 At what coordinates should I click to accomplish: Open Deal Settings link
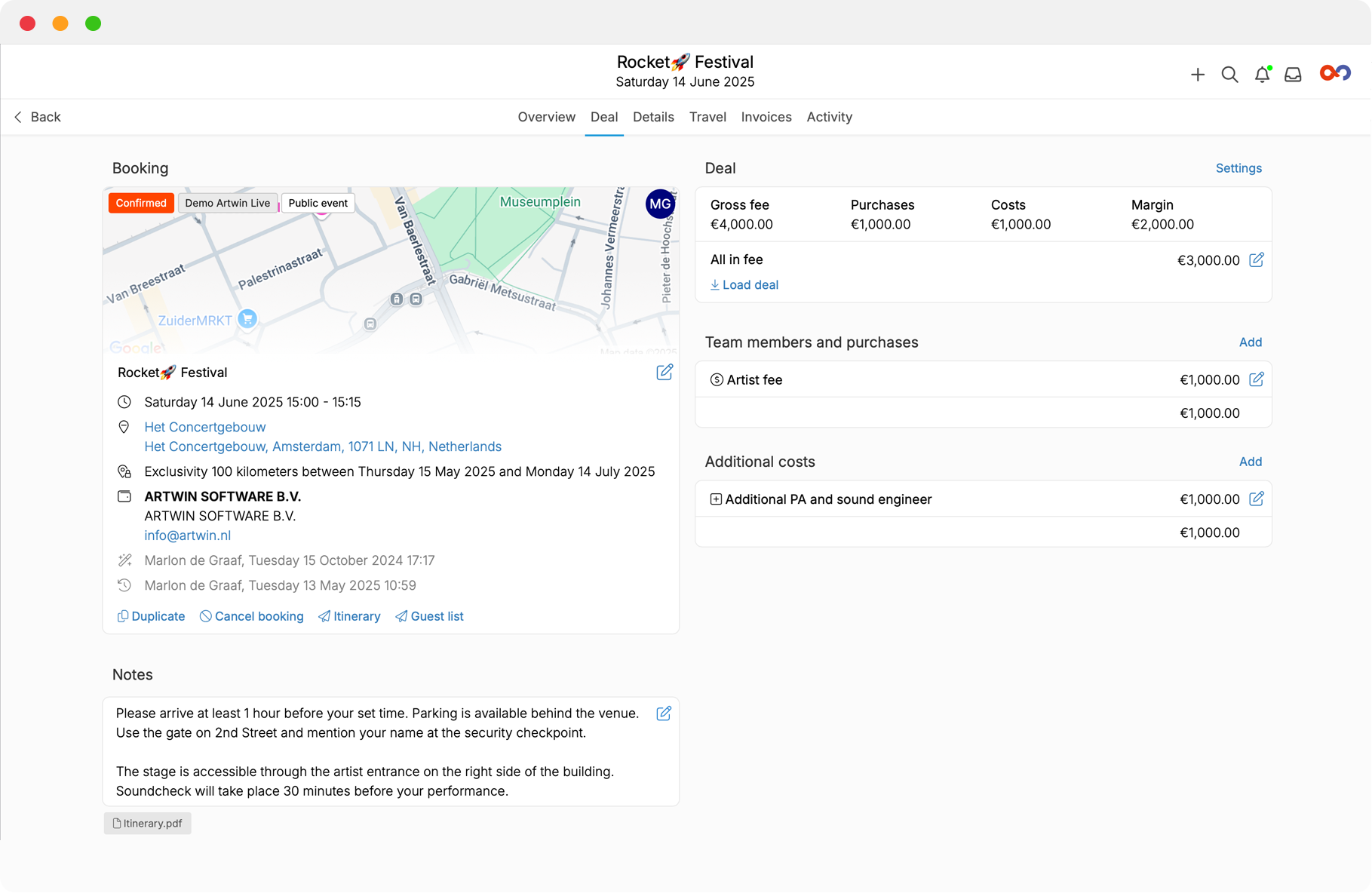pyautogui.click(x=1238, y=168)
